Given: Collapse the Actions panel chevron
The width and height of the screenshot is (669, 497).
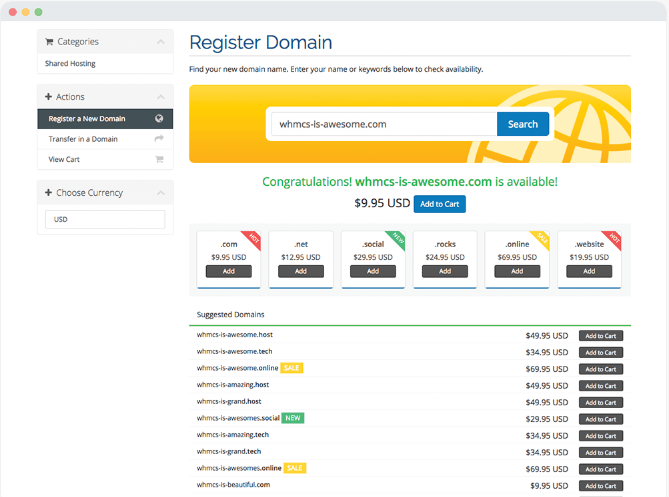Looking at the screenshot, I should [160, 97].
